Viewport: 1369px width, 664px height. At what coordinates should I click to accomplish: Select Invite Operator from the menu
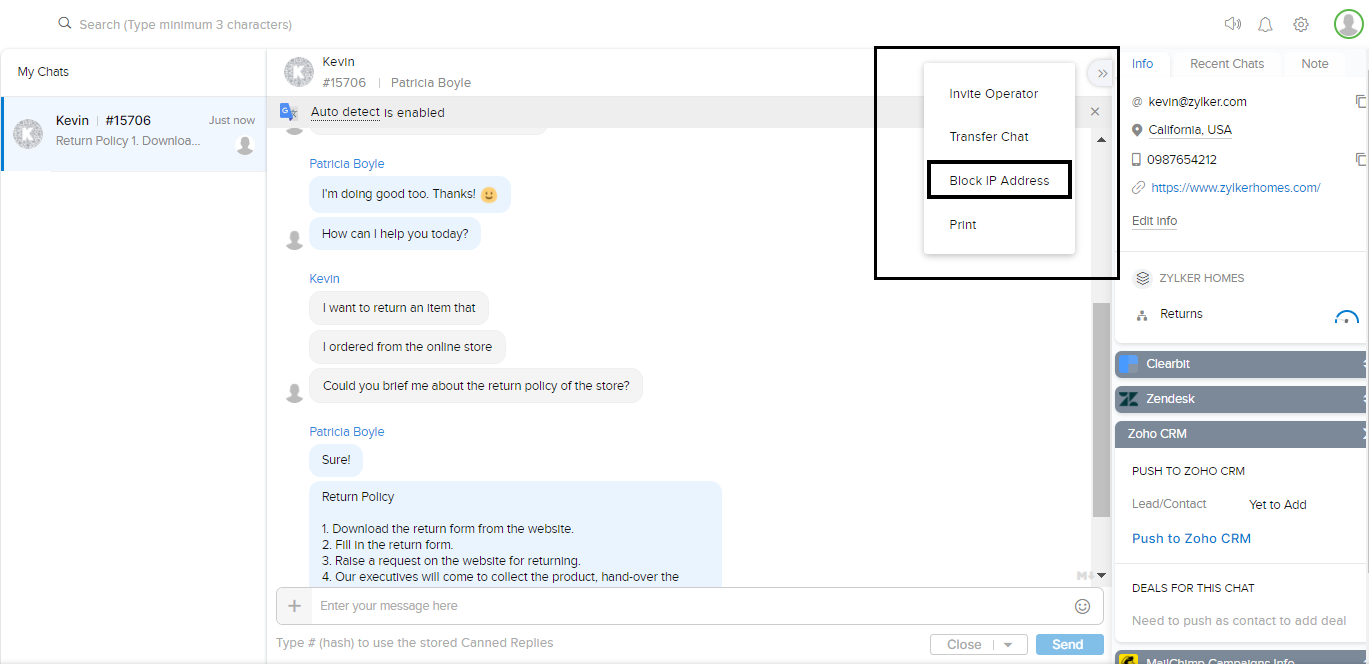coord(994,94)
